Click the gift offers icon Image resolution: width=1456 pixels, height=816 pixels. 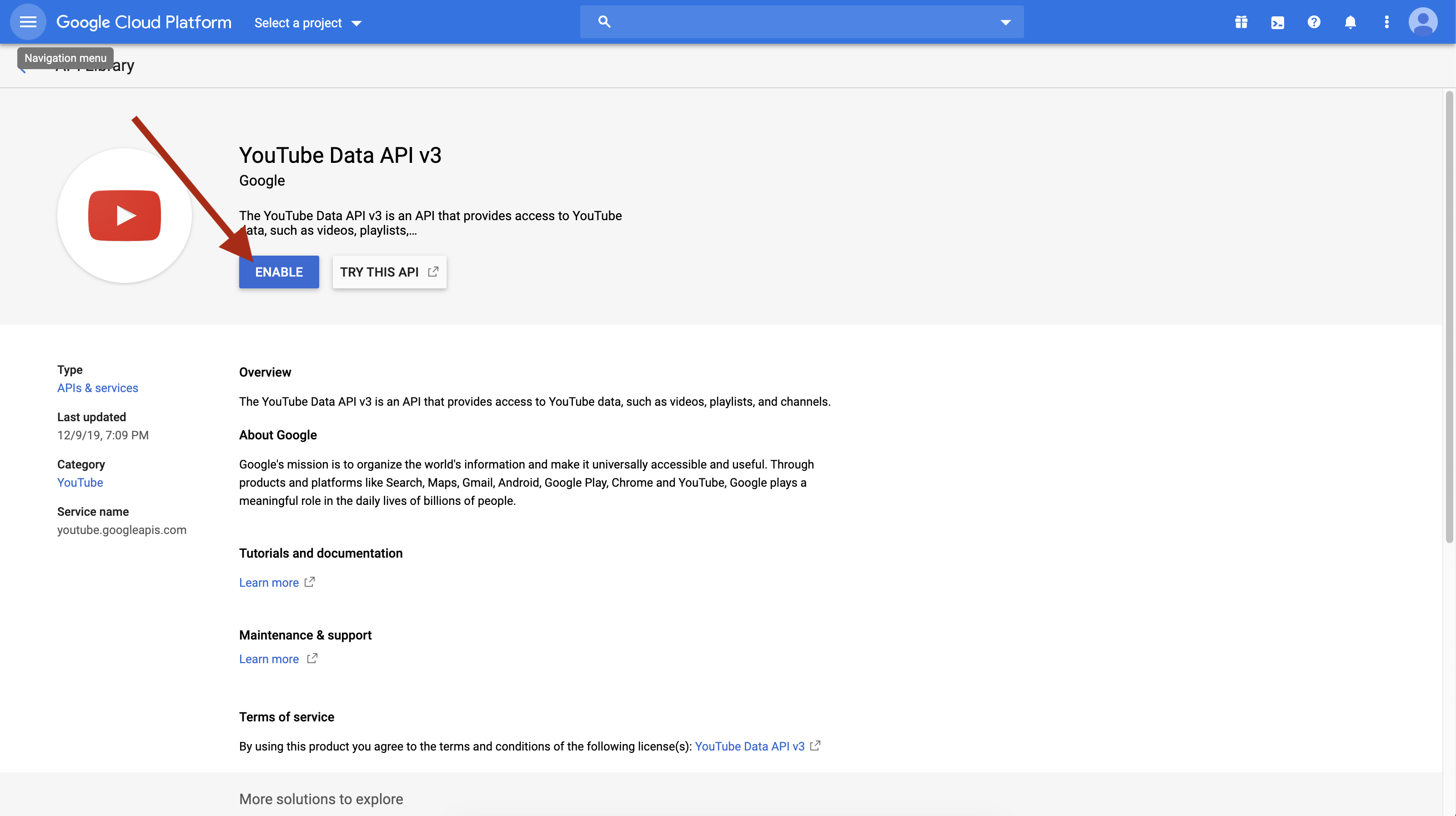(x=1241, y=21)
